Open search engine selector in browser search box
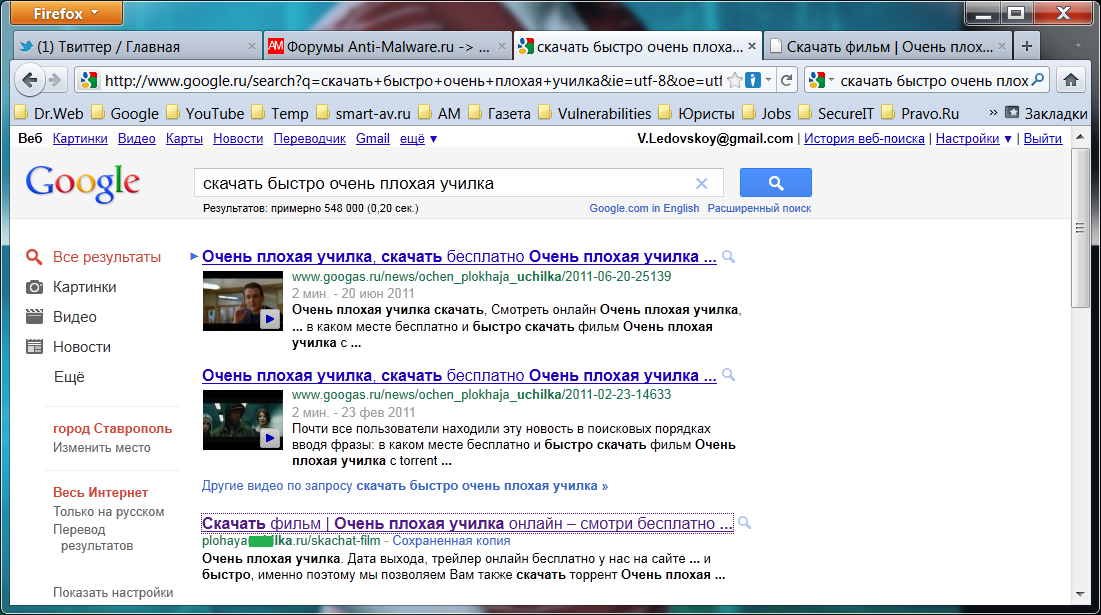The image size is (1101, 615). [820, 81]
